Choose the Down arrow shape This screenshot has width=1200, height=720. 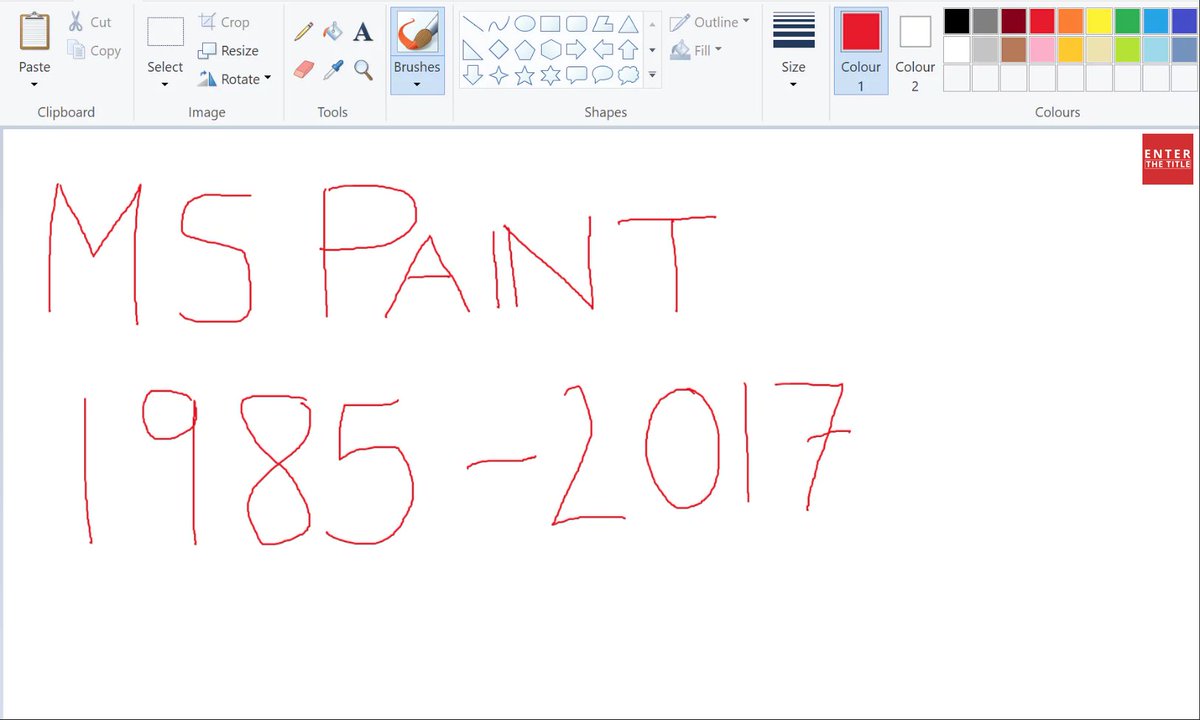tap(473, 75)
